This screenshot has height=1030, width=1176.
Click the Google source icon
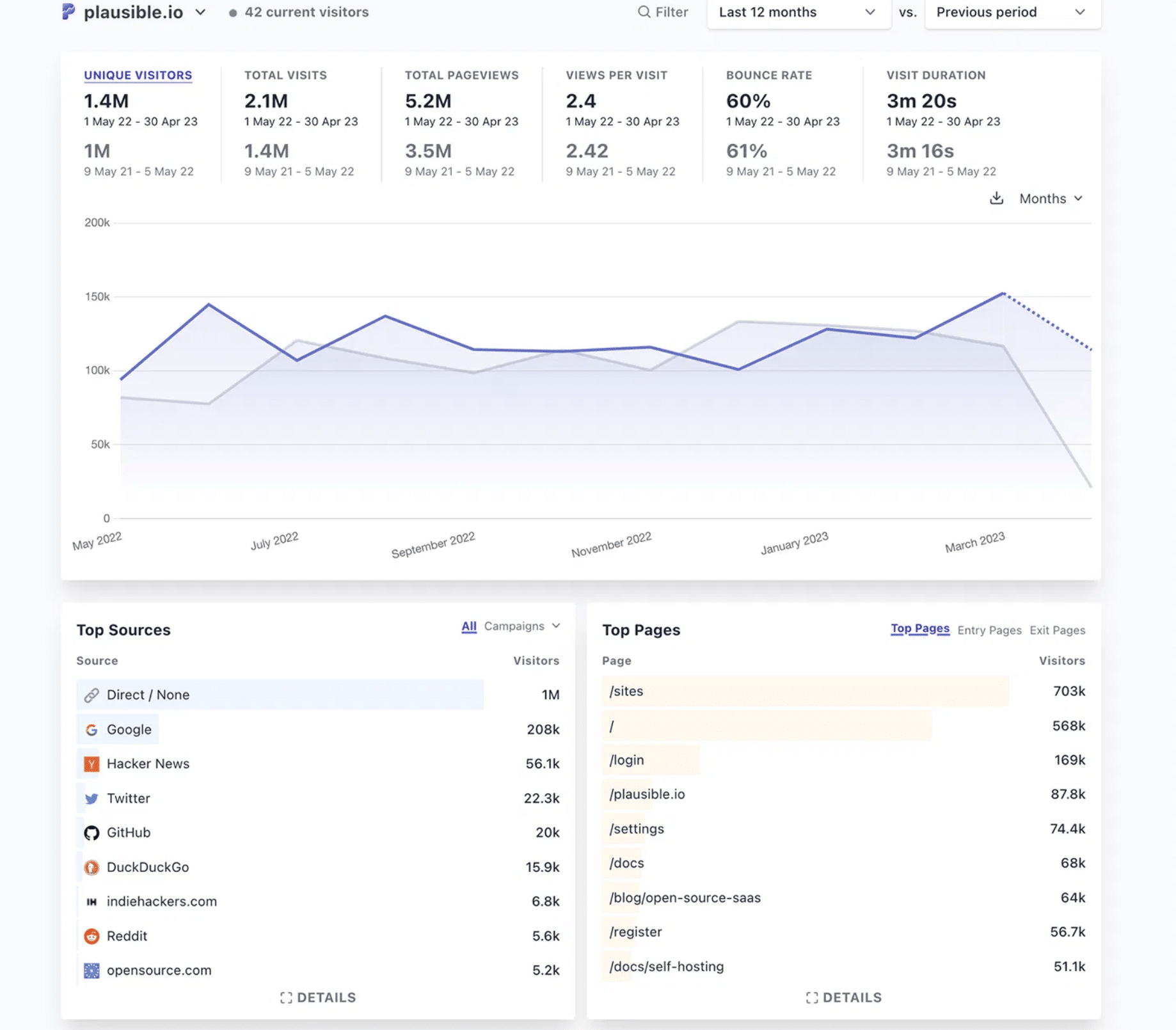click(91, 729)
